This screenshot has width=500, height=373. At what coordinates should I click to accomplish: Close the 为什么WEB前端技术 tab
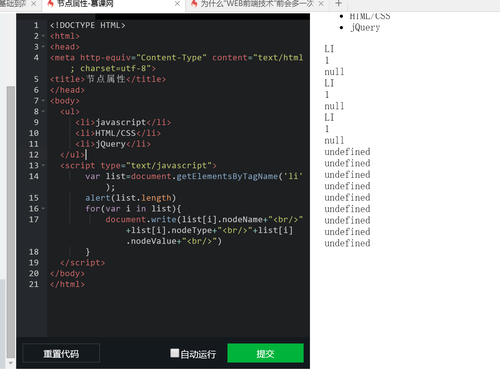click(321, 4)
